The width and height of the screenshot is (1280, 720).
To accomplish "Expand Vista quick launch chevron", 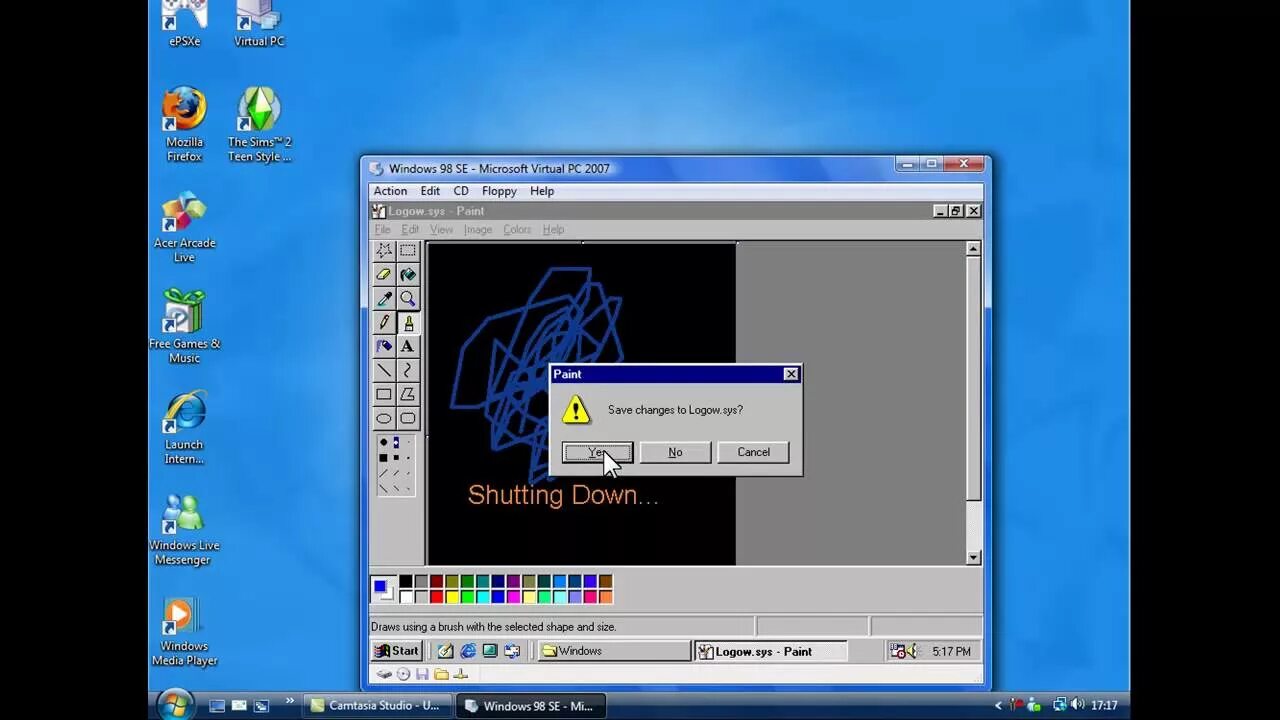I will click(x=290, y=701).
